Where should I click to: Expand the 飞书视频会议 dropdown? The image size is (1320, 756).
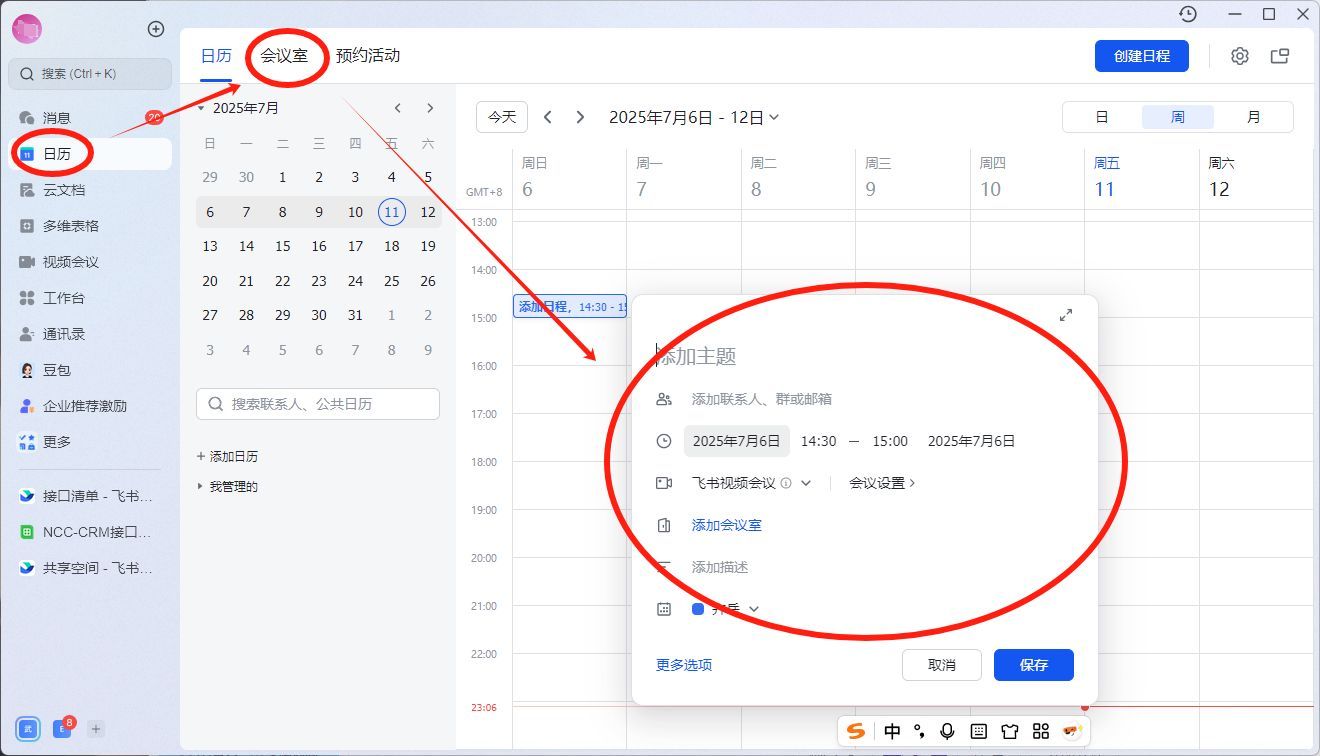click(x=806, y=483)
